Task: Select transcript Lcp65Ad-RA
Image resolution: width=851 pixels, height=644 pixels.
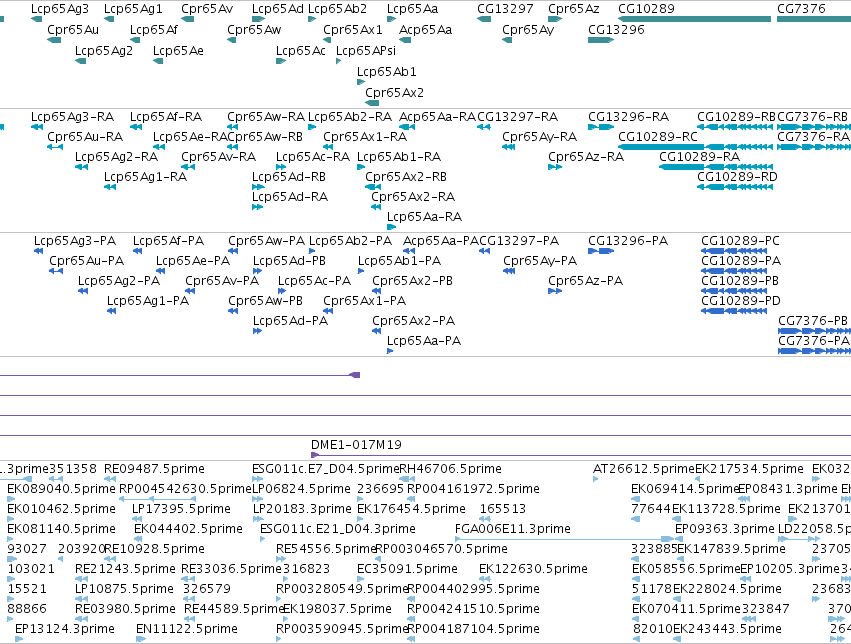Action: coord(290,197)
